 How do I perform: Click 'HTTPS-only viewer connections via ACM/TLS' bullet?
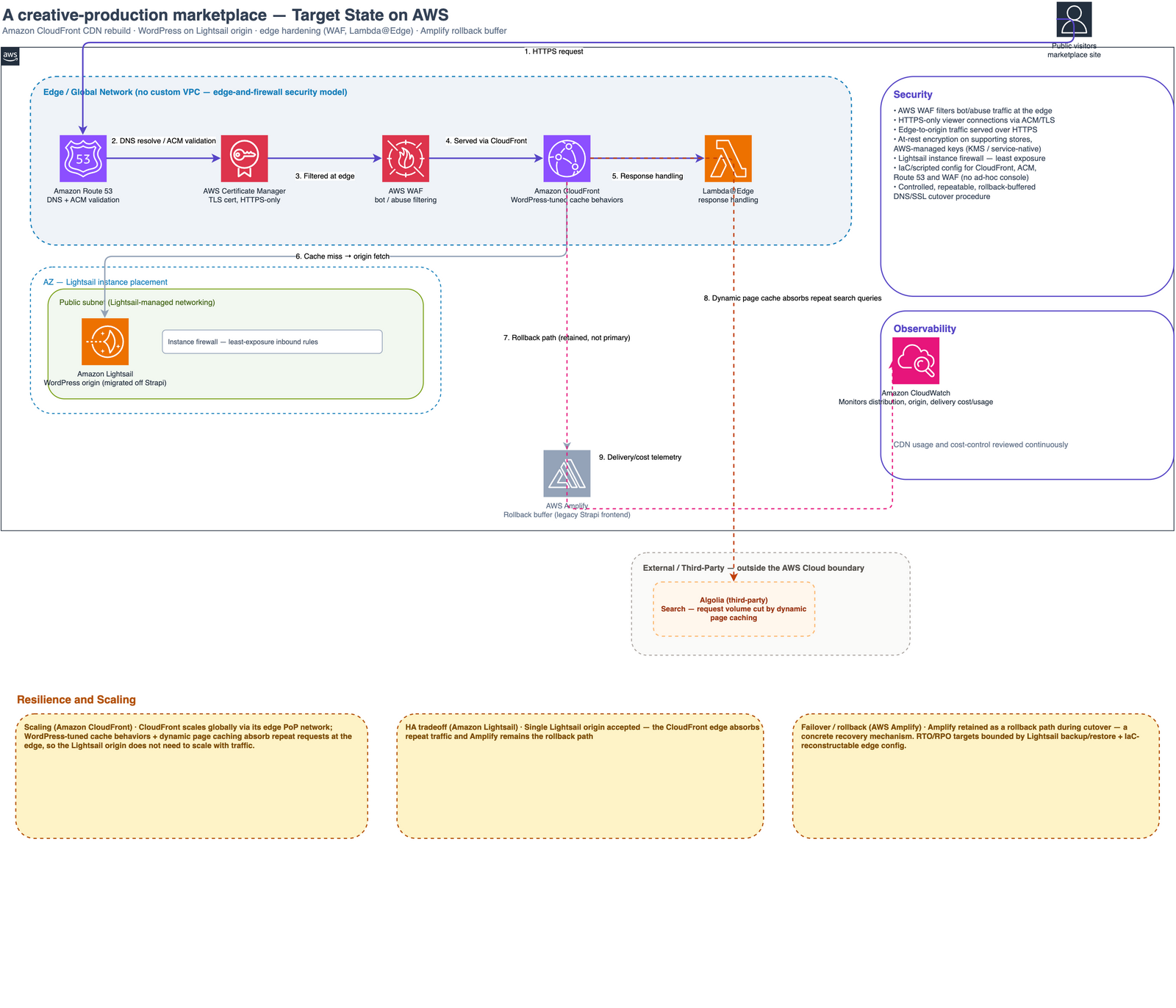(974, 120)
